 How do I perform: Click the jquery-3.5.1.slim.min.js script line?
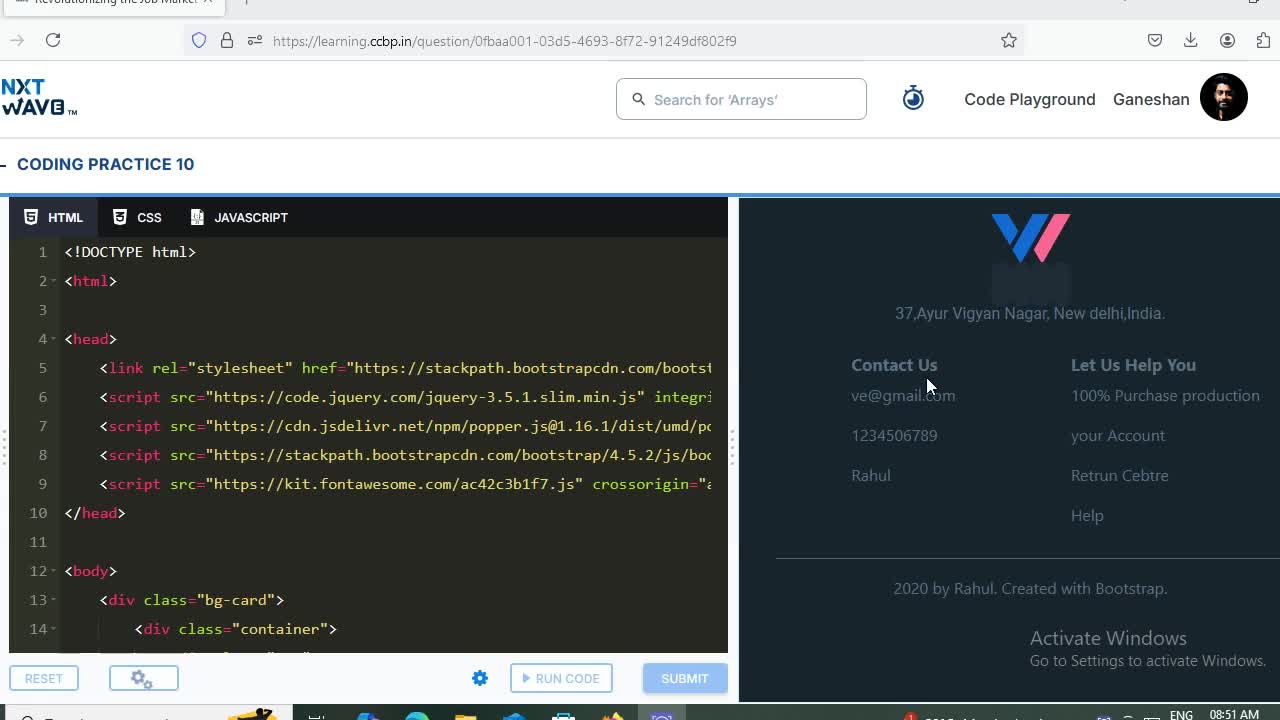pyautogui.click(x=405, y=397)
